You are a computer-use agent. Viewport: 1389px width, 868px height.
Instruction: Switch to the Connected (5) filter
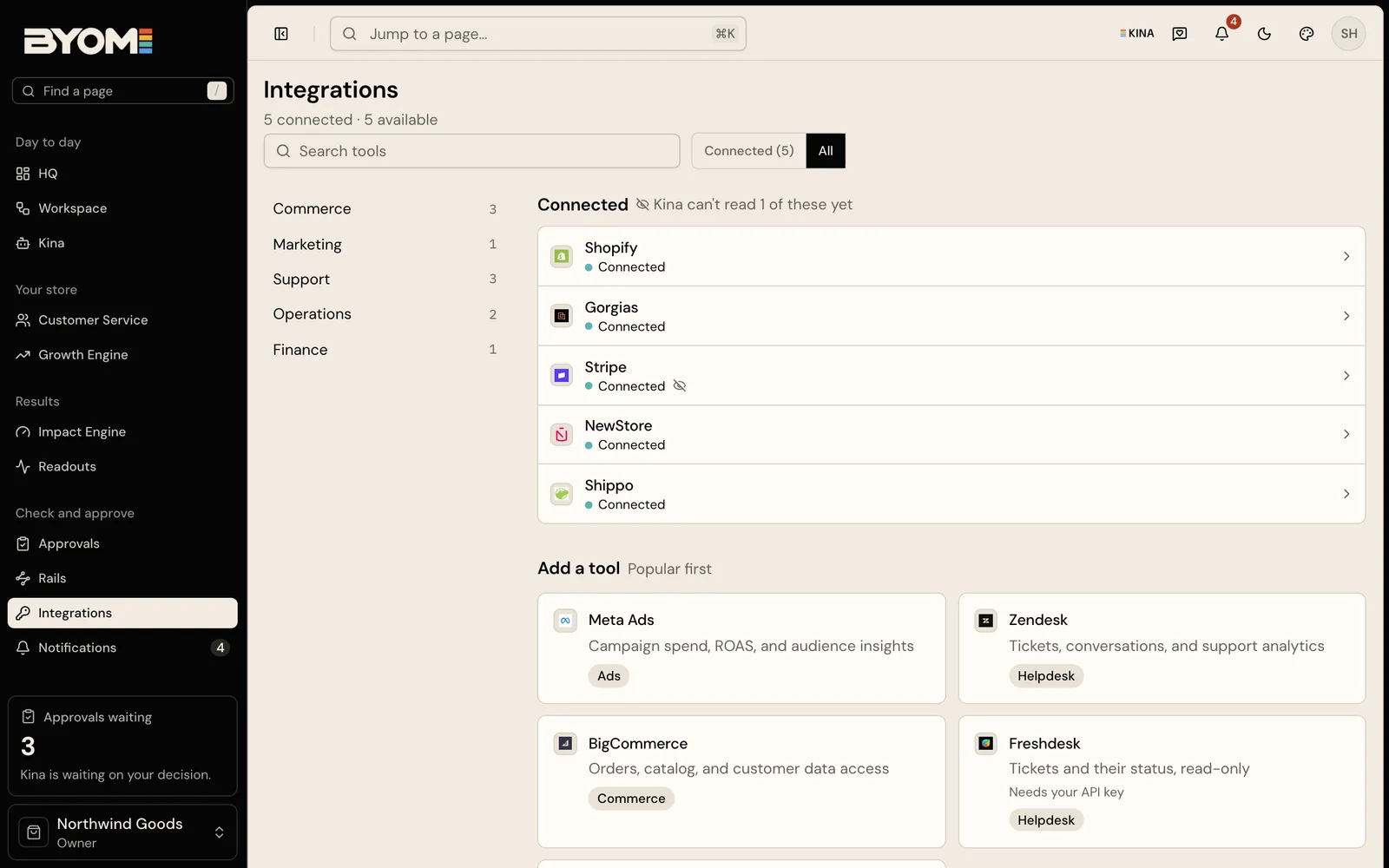click(748, 151)
